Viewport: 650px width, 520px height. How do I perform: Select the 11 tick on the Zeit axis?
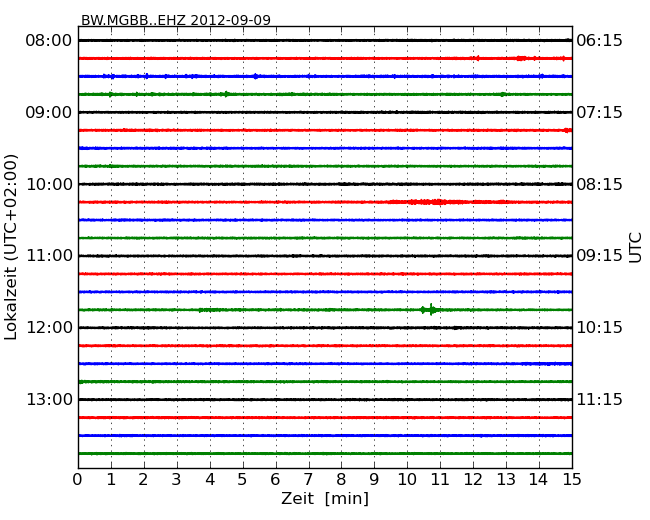pos(440,479)
